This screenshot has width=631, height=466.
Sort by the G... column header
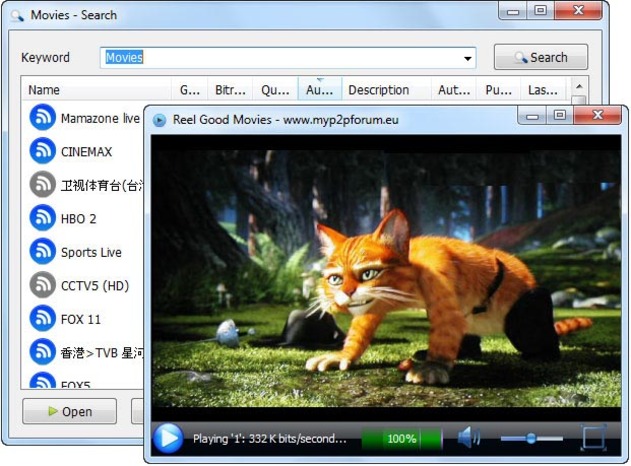pyautogui.click(x=190, y=90)
